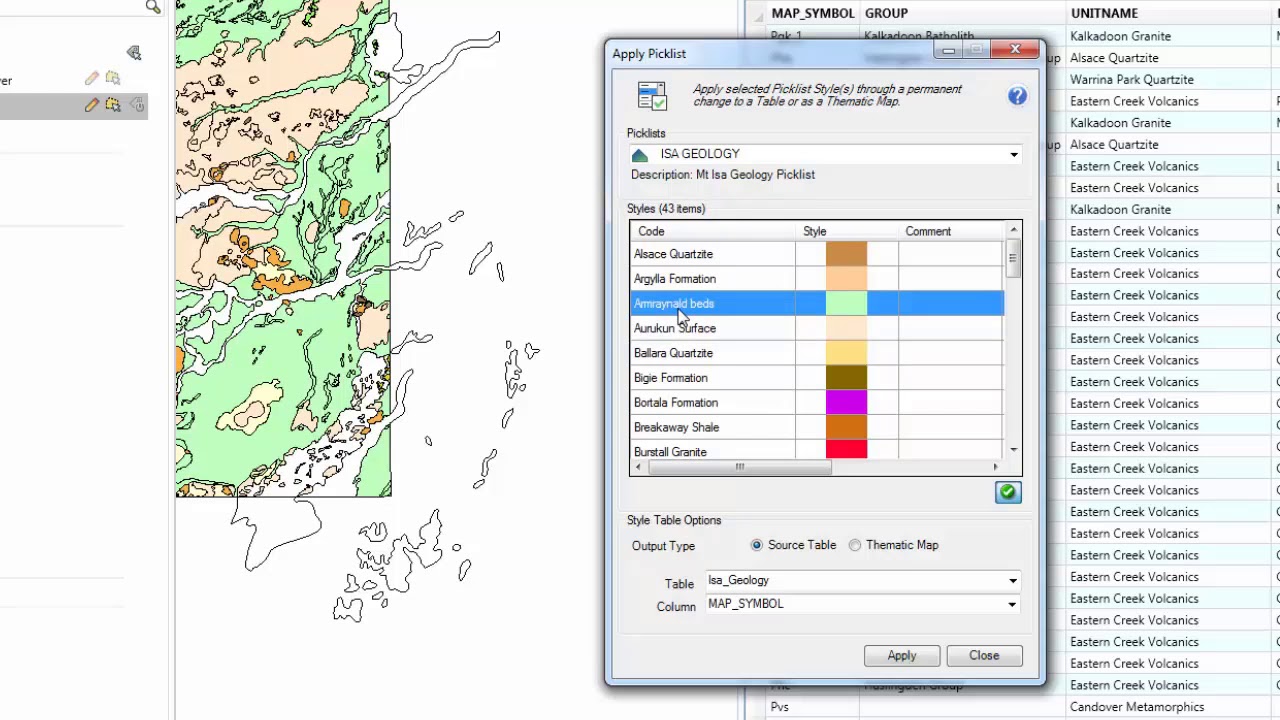
Task: Click the green checkmark icon below the styles list
Action: tap(1008, 492)
